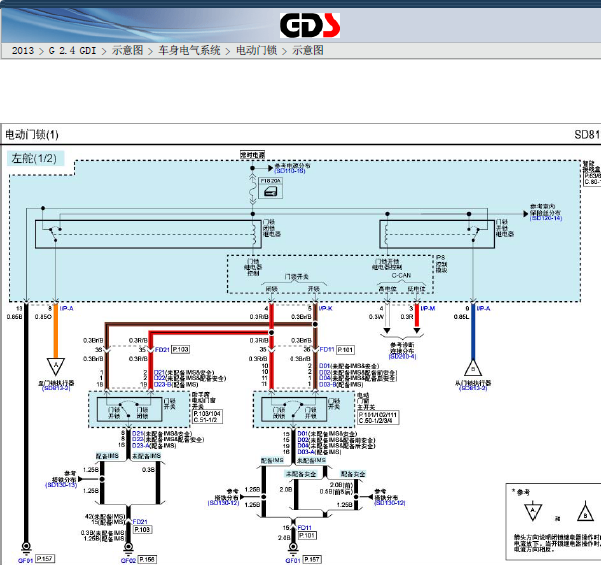Click FD11 connector label next to pin 36
Image resolution: width=601 pixels, height=565 pixels.
point(327,350)
